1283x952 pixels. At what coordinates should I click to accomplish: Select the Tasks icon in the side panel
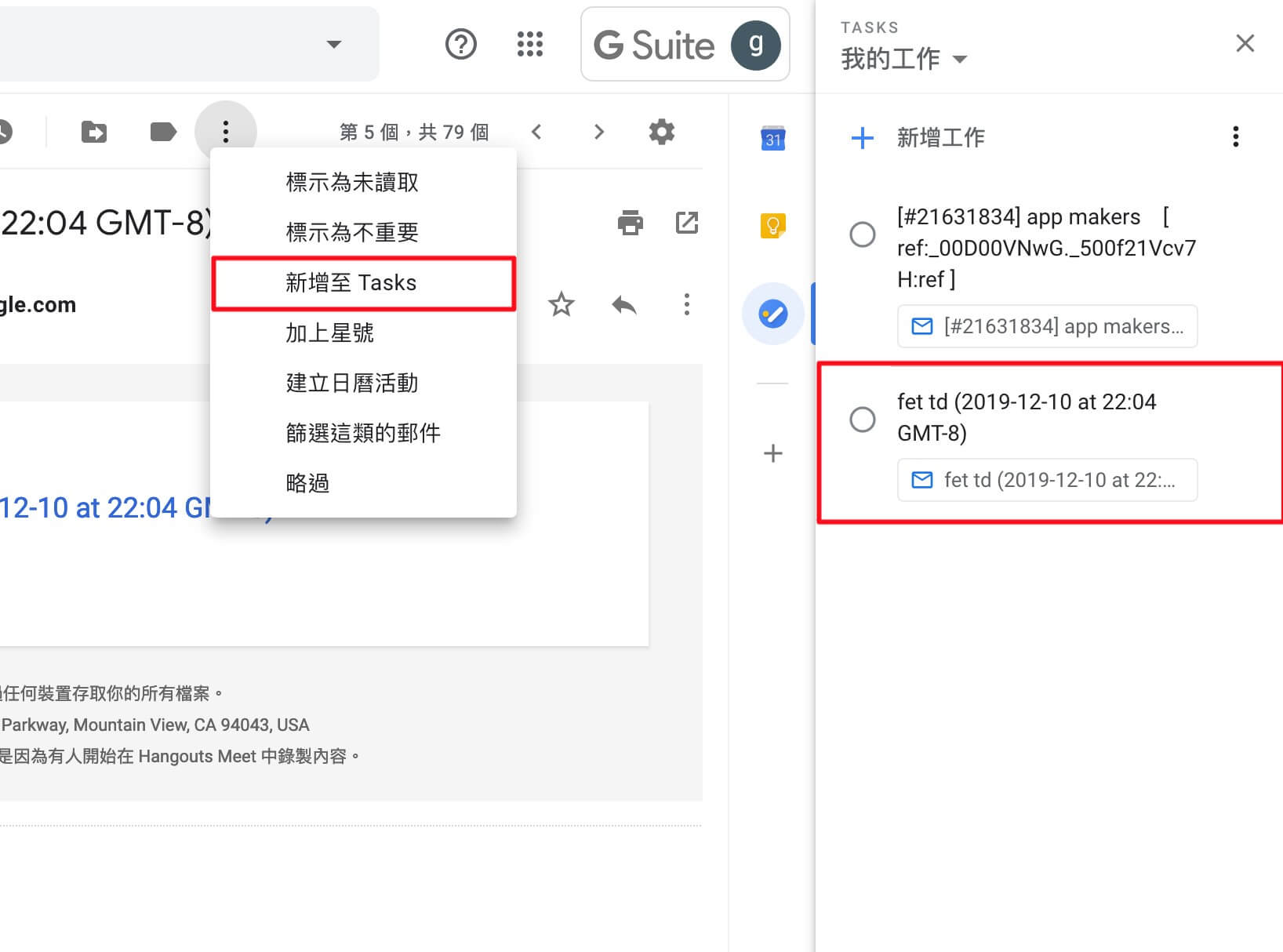click(x=773, y=313)
